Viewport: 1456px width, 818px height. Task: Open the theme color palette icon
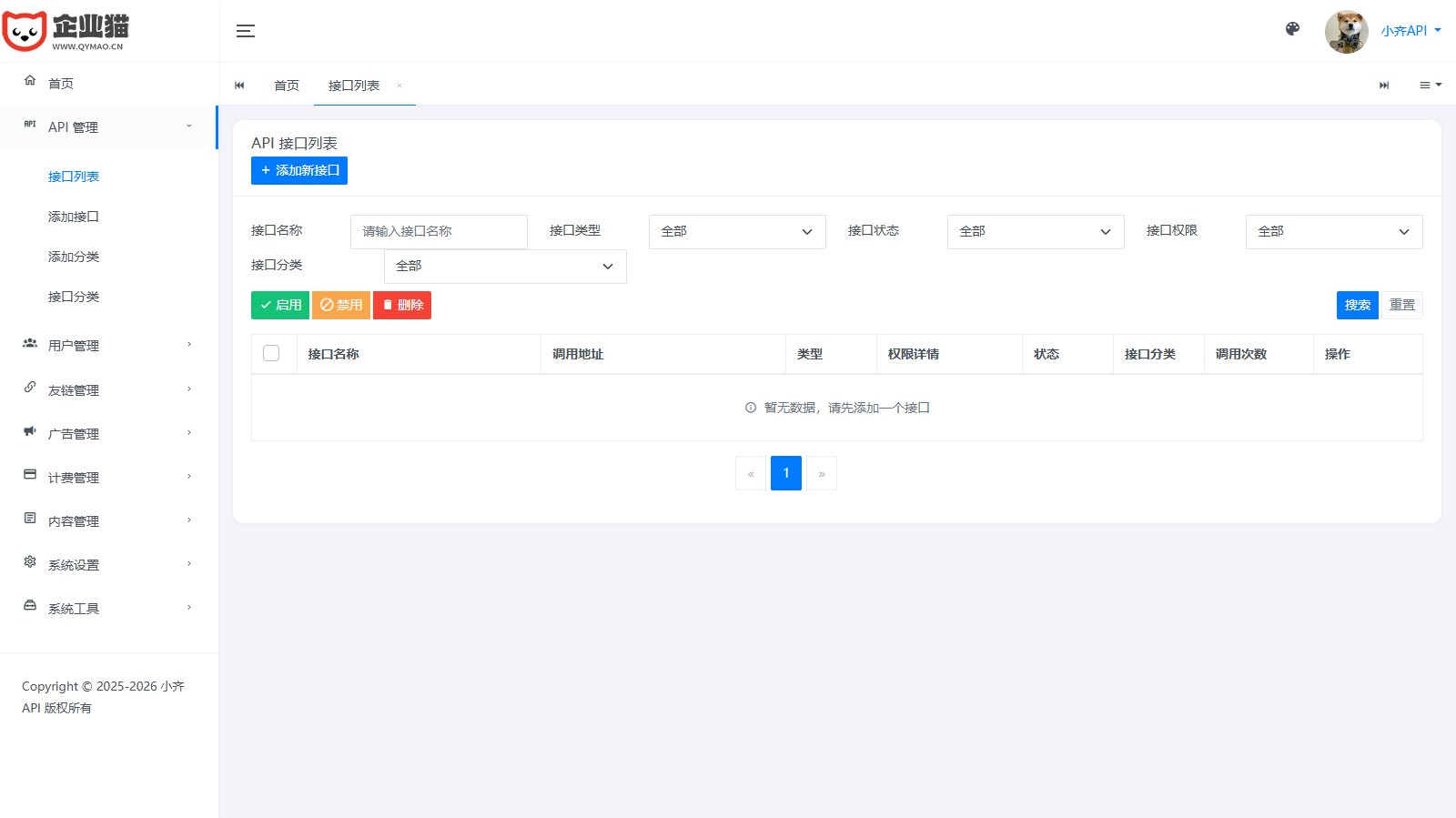tap(1292, 29)
